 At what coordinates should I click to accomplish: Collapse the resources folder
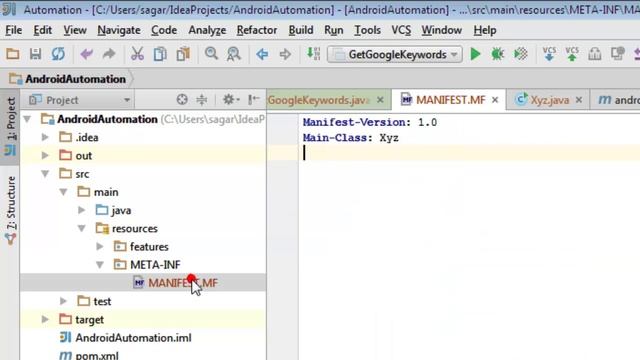(x=82, y=229)
